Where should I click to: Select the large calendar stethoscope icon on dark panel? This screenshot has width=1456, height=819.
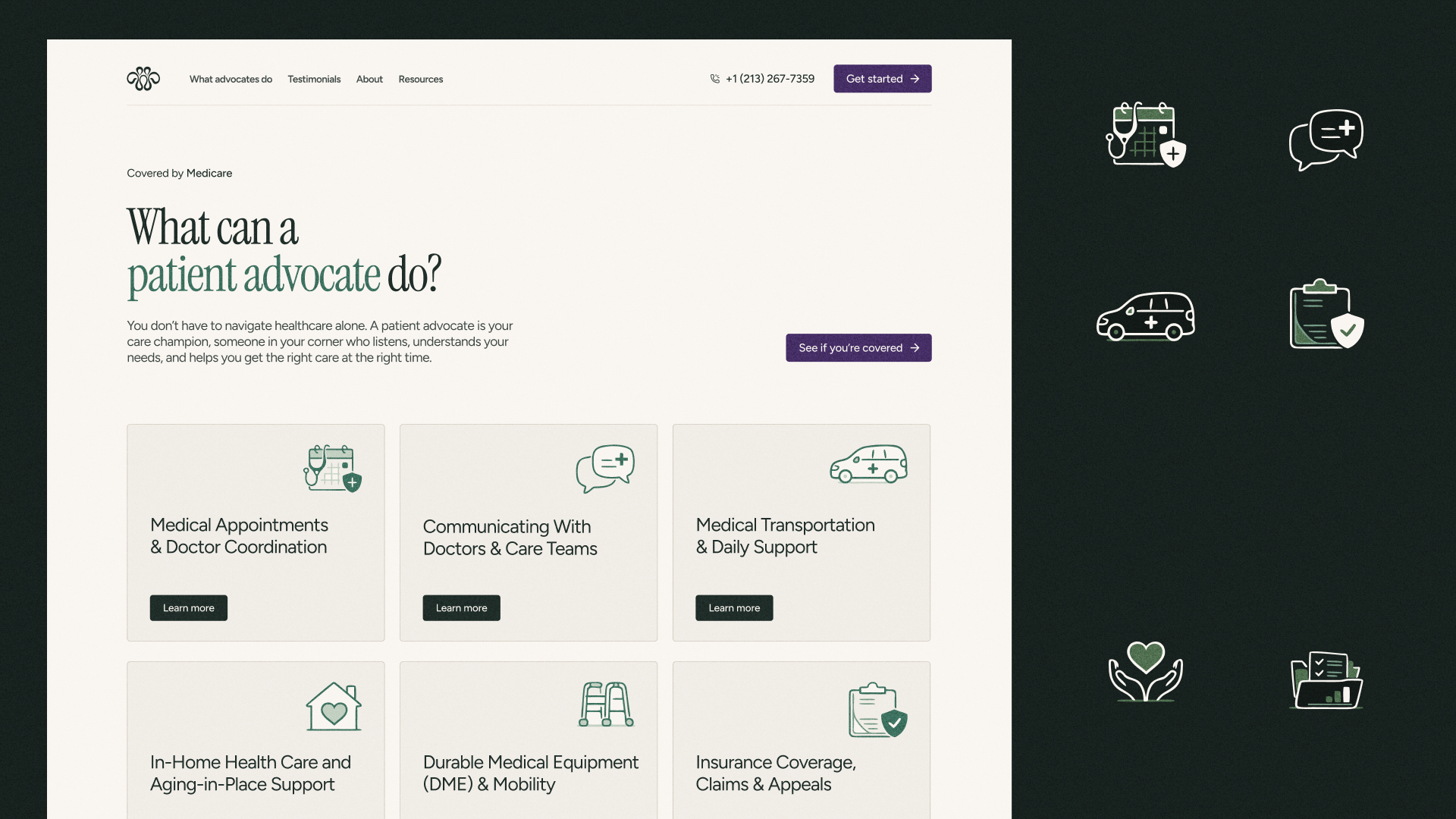(x=1146, y=134)
